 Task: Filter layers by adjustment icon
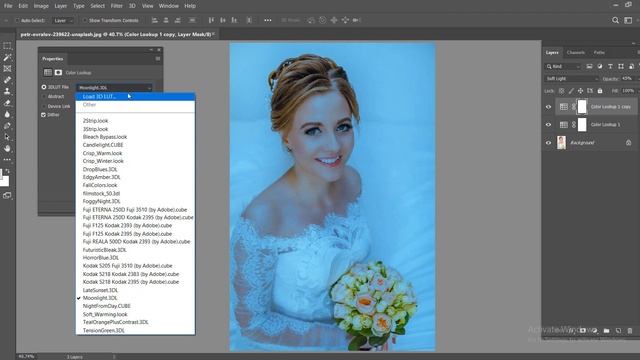click(x=600, y=66)
